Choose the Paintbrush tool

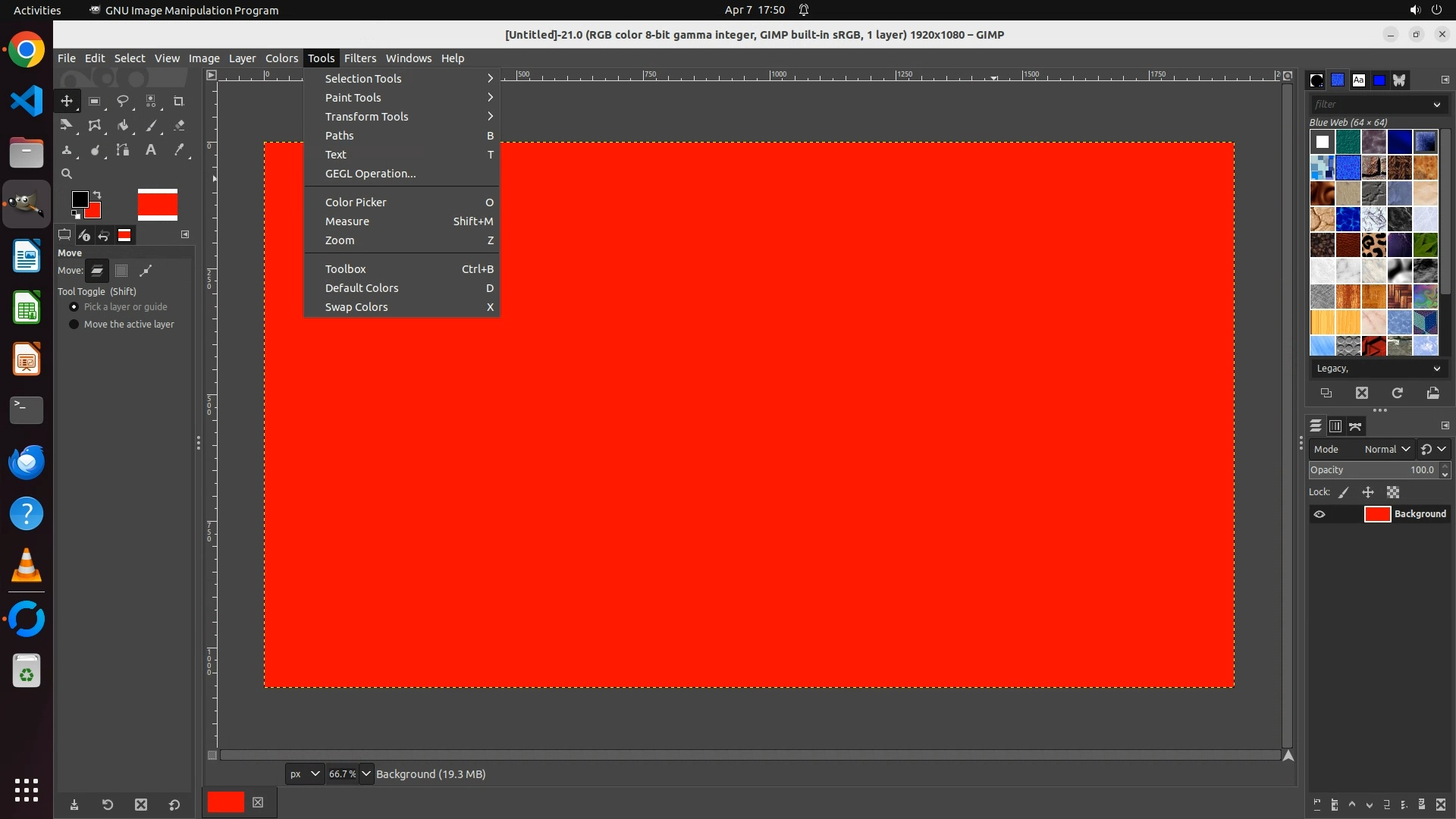click(151, 126)
